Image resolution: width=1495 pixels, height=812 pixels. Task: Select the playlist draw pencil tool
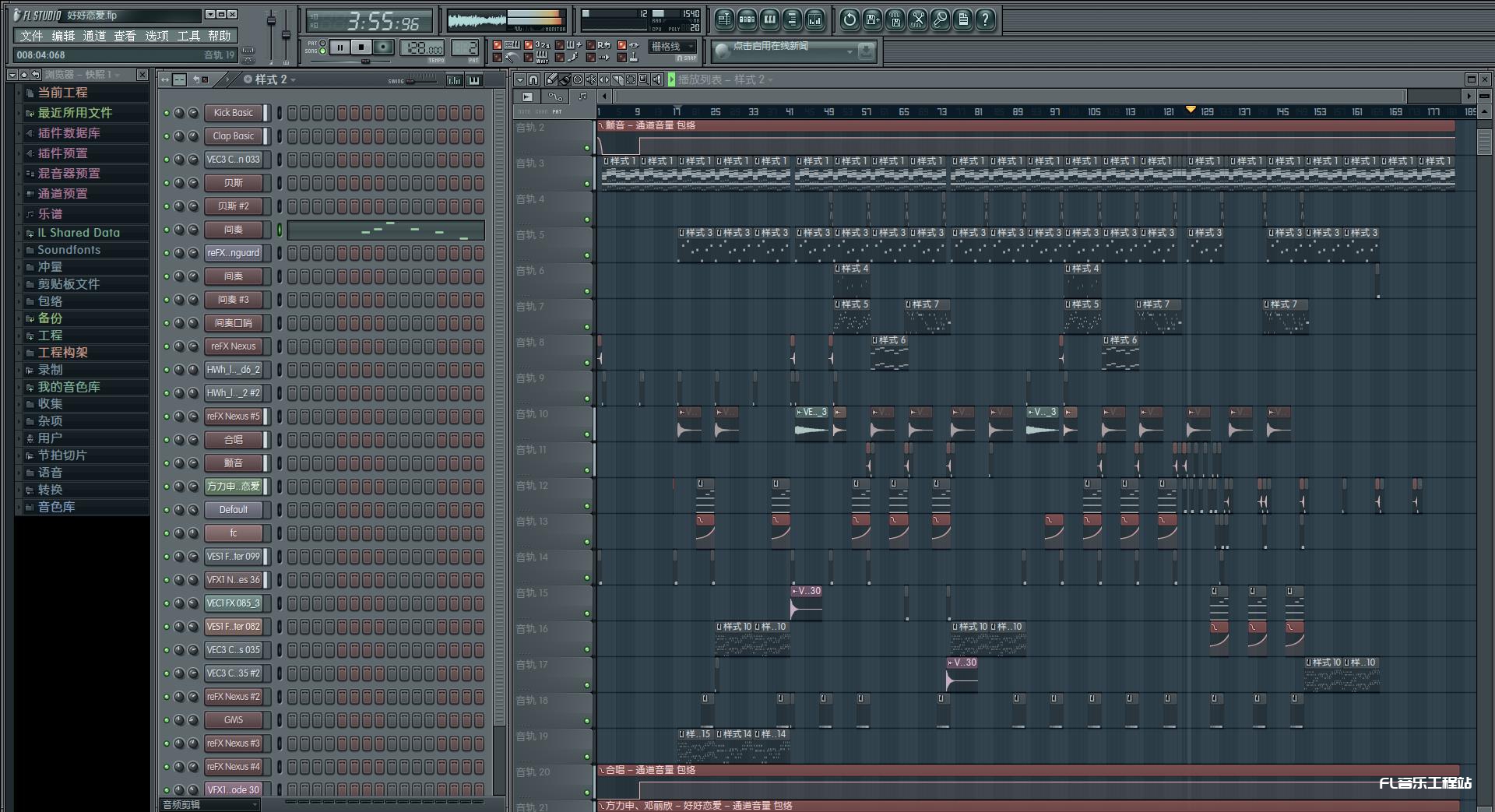coord(551,79)
